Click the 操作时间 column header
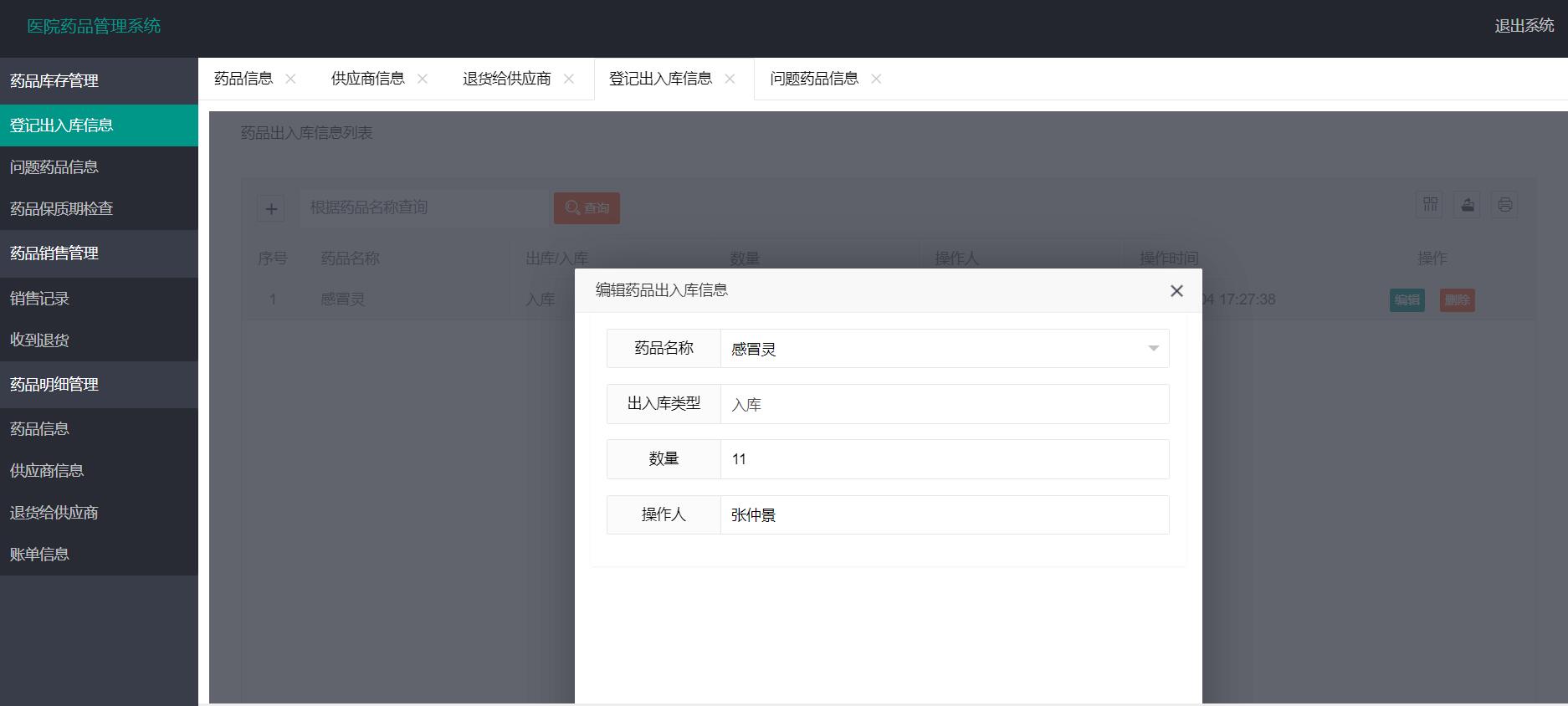This screenshot has height=706, width=1568. tap(1169, 258)
